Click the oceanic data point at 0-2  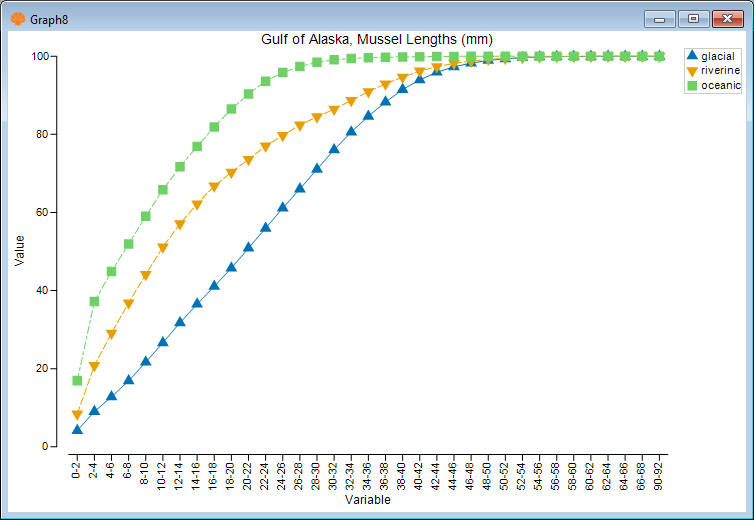[77, 381]
